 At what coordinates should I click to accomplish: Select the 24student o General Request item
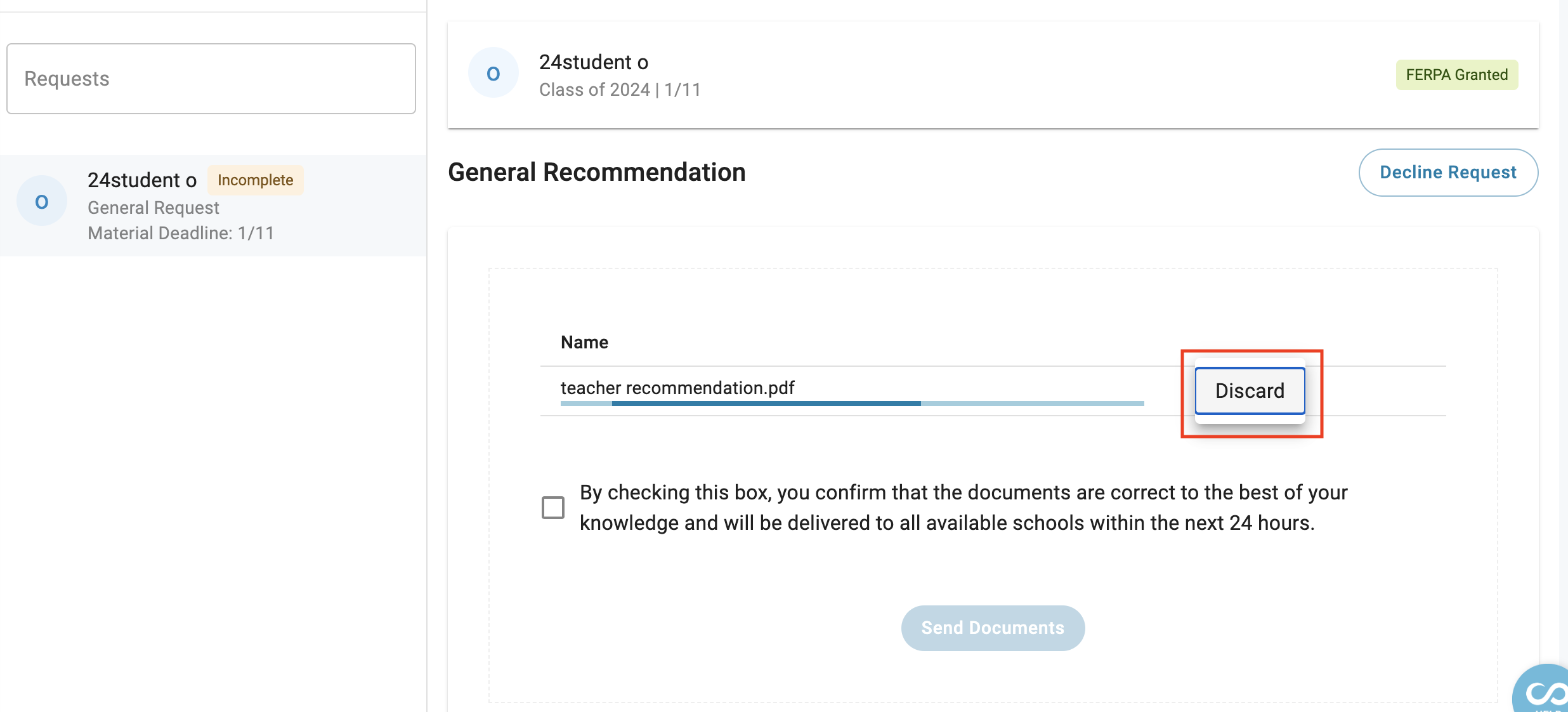[x=213, y=206]
